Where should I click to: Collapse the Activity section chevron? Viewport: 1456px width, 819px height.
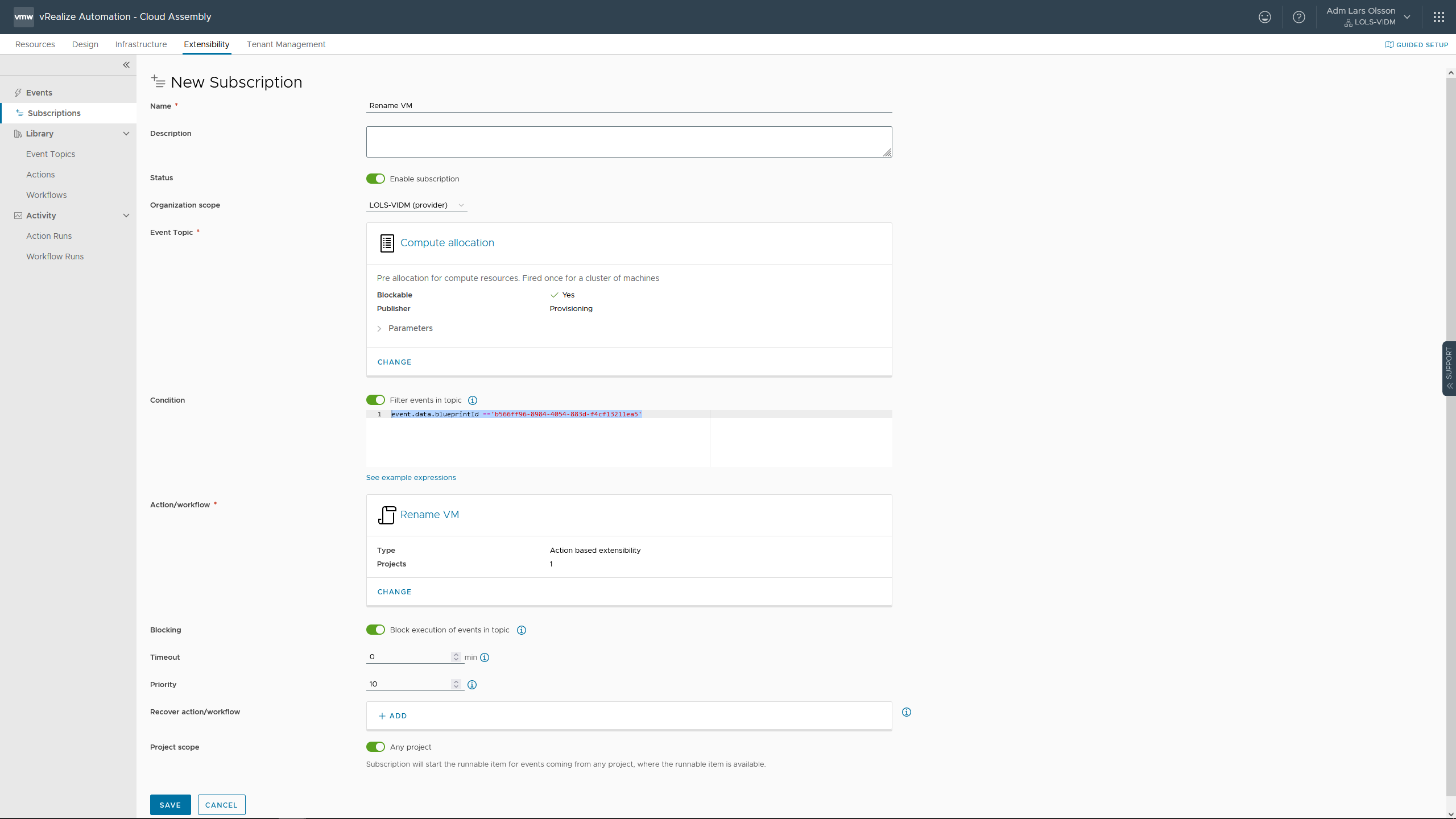pyautogui.click(x=126, y=216)
